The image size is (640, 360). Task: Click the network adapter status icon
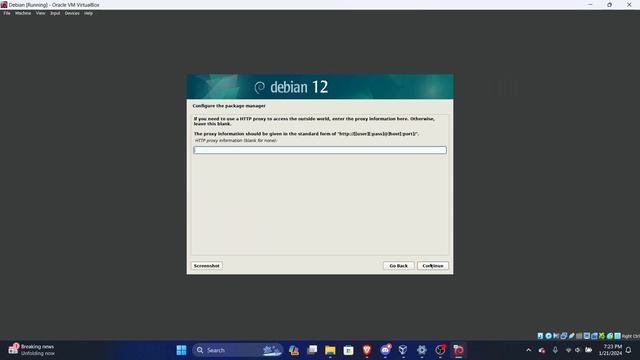tap(564, 336)
